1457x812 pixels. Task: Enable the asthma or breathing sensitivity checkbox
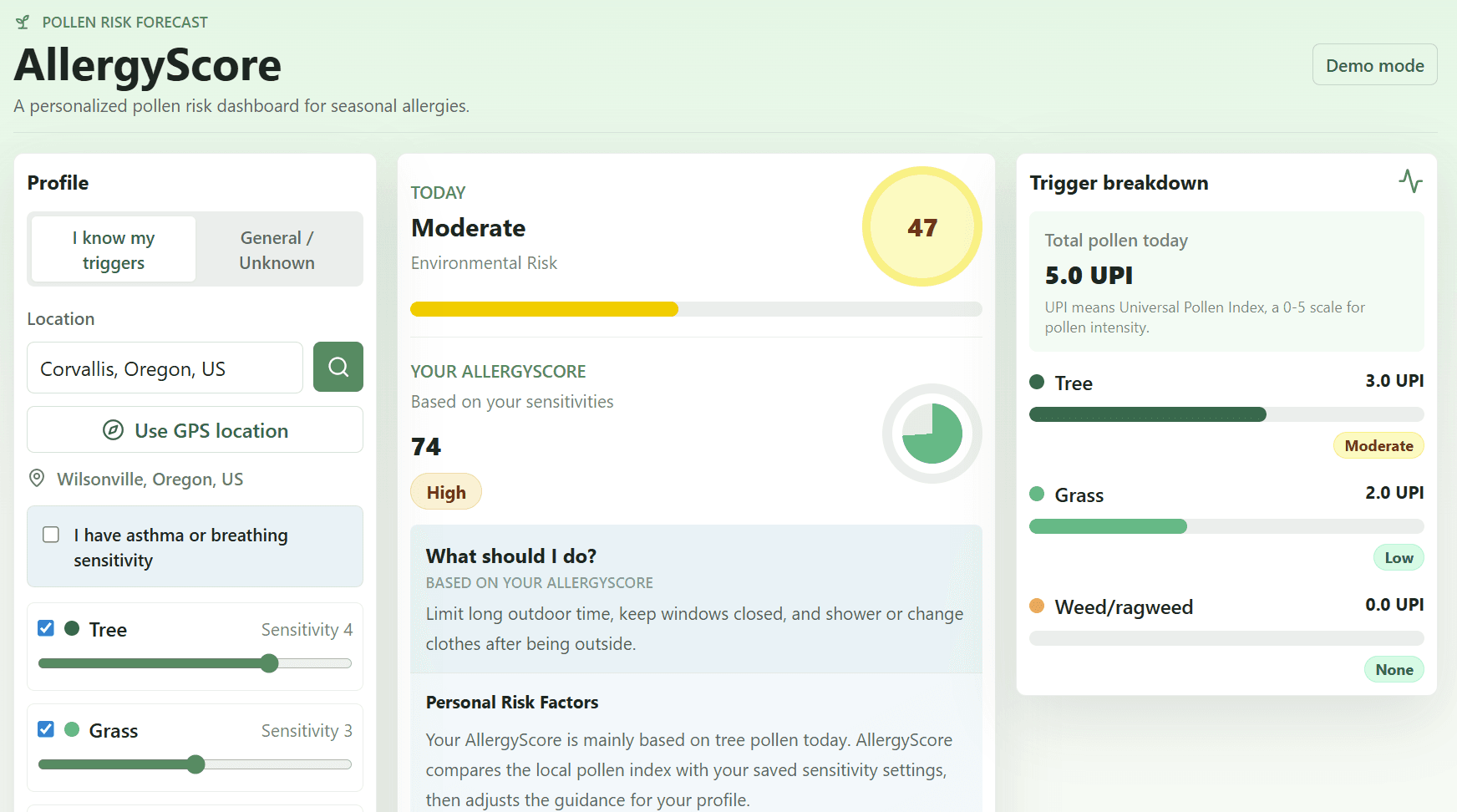point(51,535)
